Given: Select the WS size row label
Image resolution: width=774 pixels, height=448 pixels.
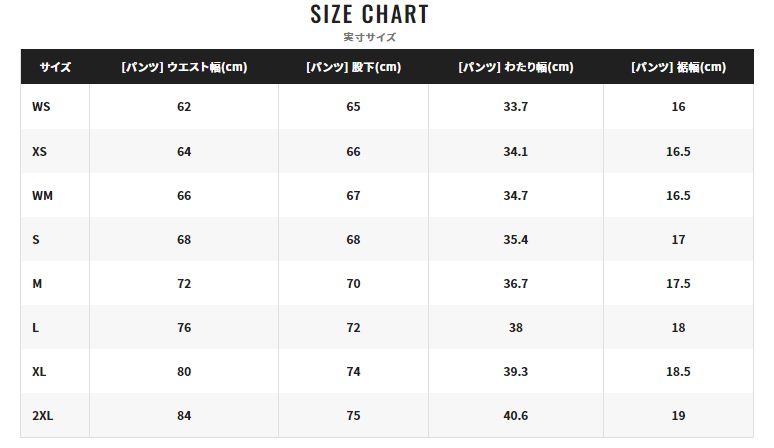Looking at the screenshot, I should (41, 107).
